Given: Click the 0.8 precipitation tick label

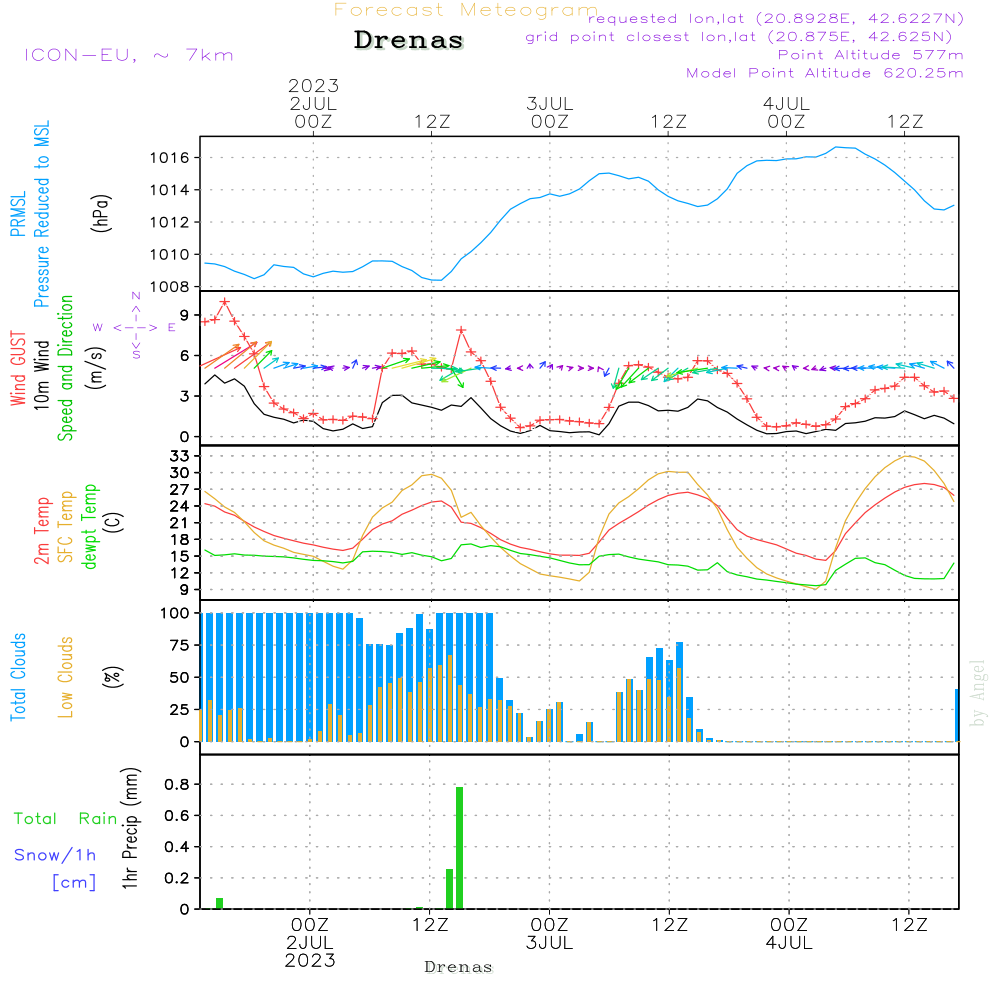Looking at the screenshot, I should (x=177, y=784).
